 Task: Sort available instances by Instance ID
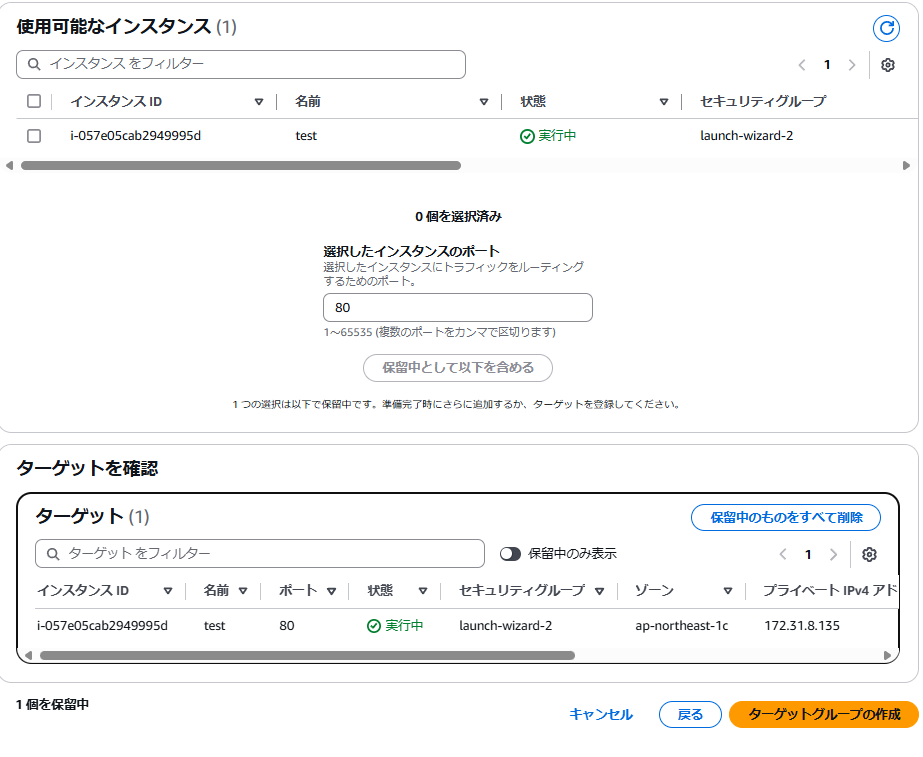tap(258, 102)
